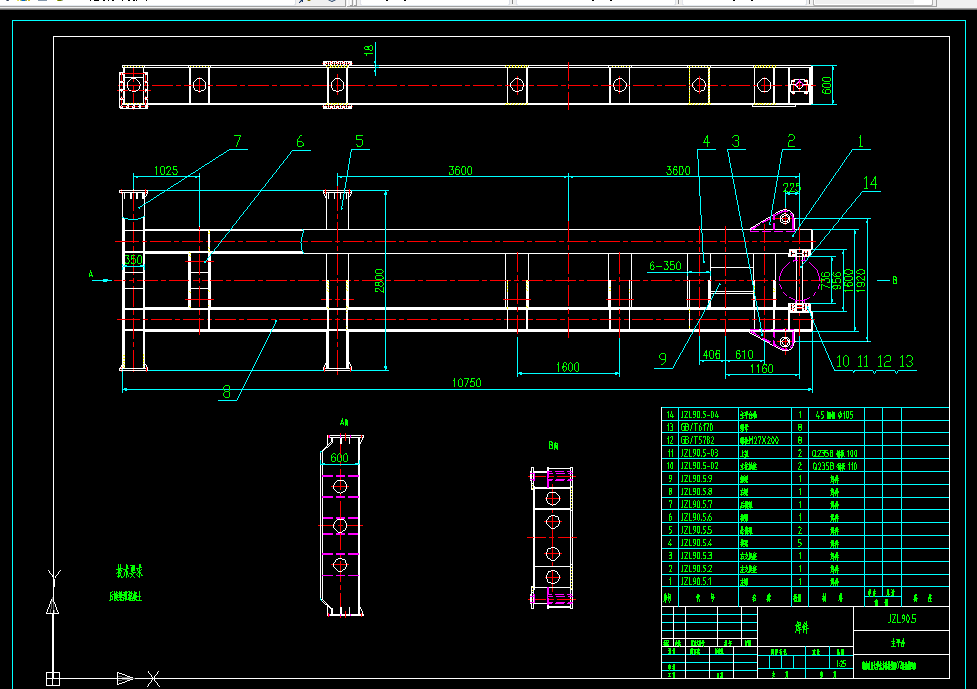Click the UCS origin icon in the drawing
This screenshot has height=689, width=977.
pyautogui.click(x=53, y=678)
